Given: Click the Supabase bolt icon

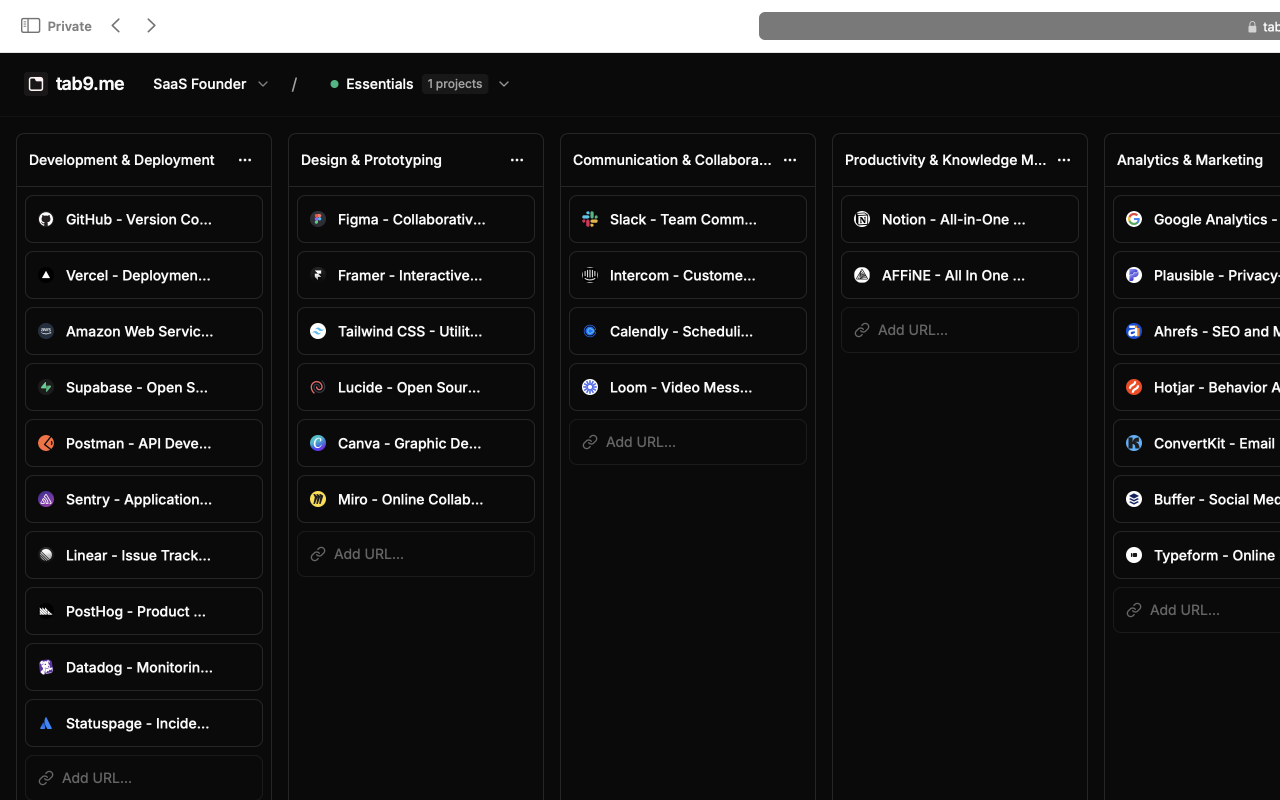Looking at the screenshot, I should click(x=46, y=387).
